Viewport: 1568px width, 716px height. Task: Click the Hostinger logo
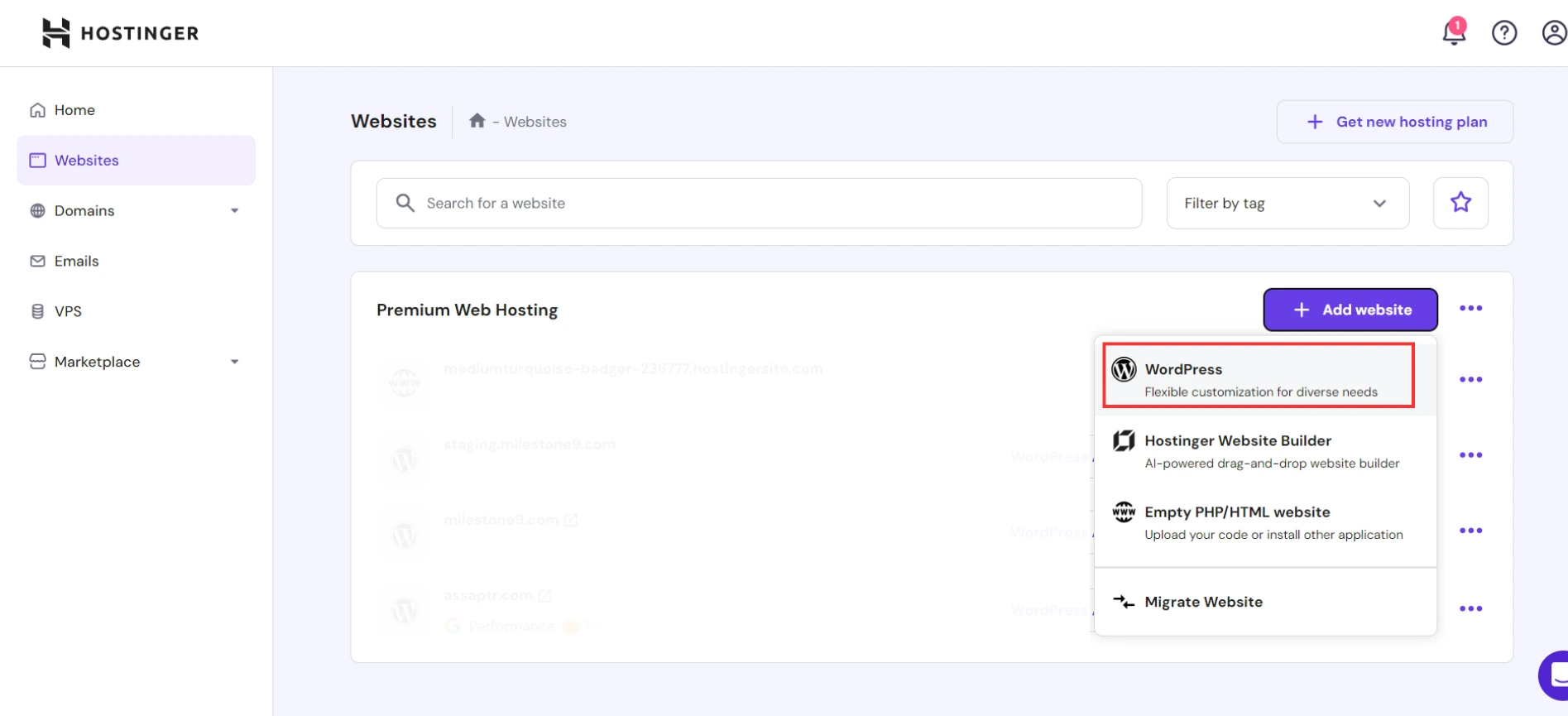coord(120,33)
